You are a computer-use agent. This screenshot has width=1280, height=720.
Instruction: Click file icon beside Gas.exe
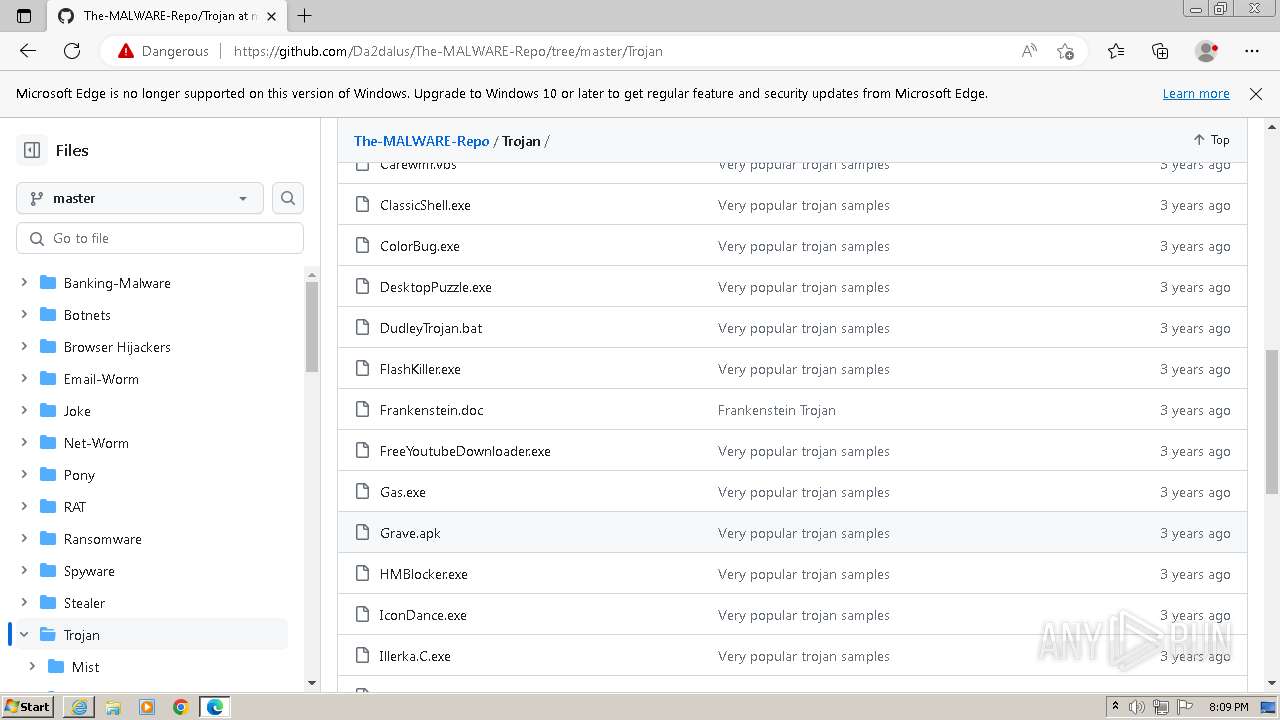tap(362, 492)
